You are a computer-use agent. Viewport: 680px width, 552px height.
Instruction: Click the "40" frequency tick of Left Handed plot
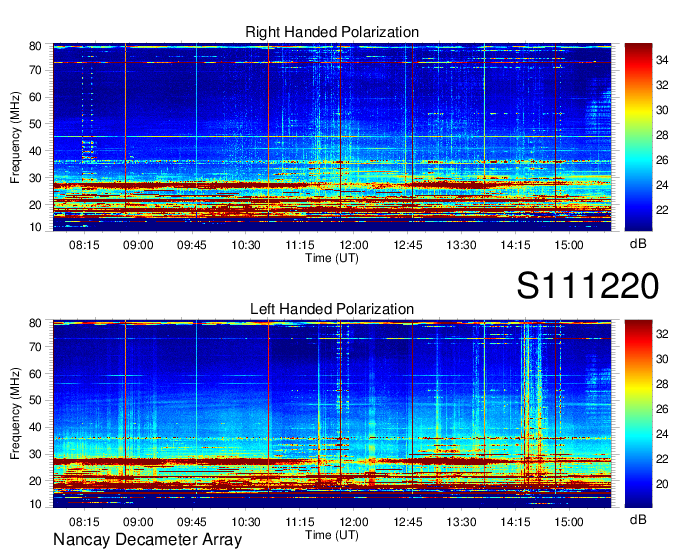click(x=35, y=427)
